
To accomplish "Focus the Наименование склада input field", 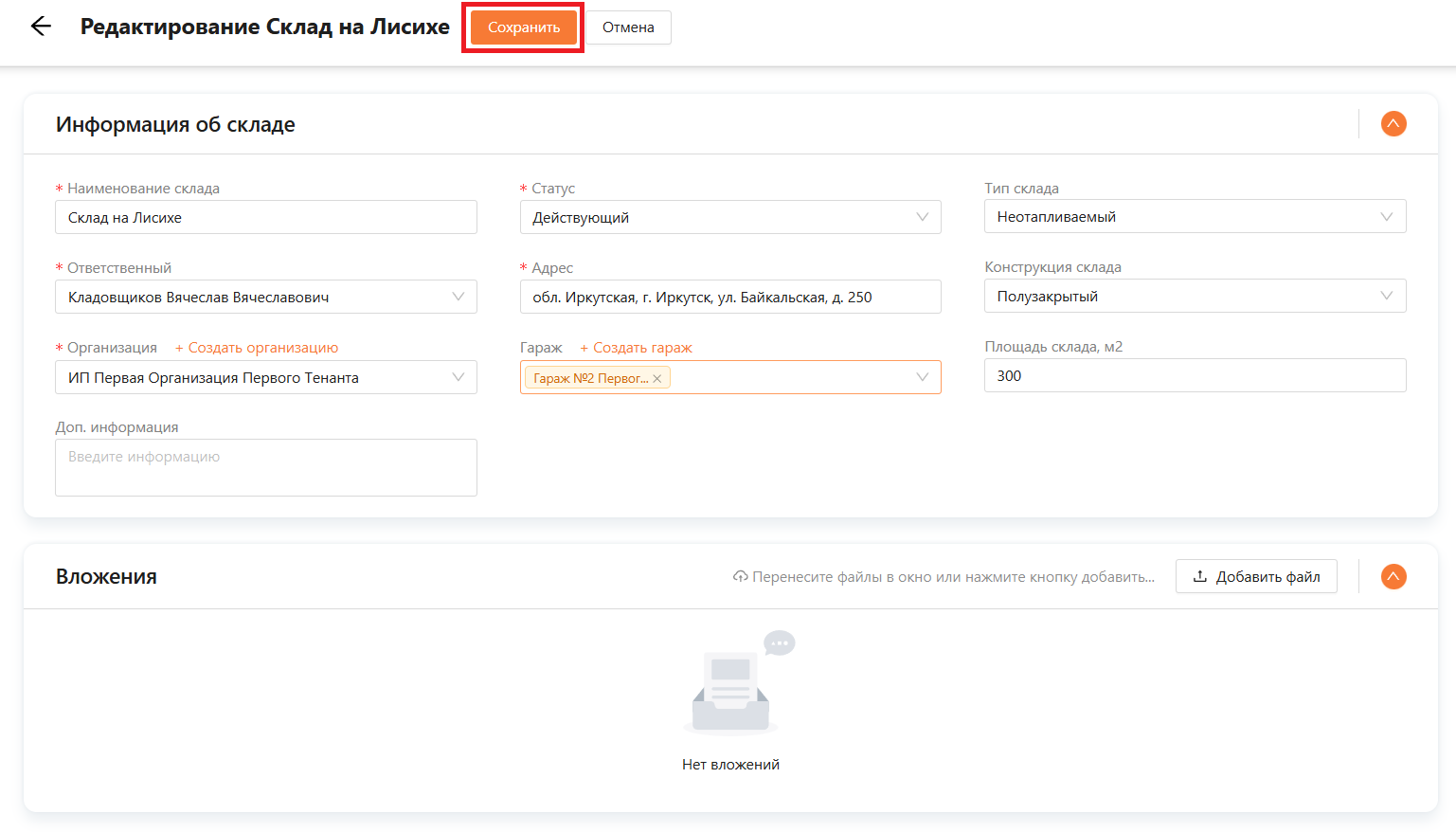I will coord(265,217).
